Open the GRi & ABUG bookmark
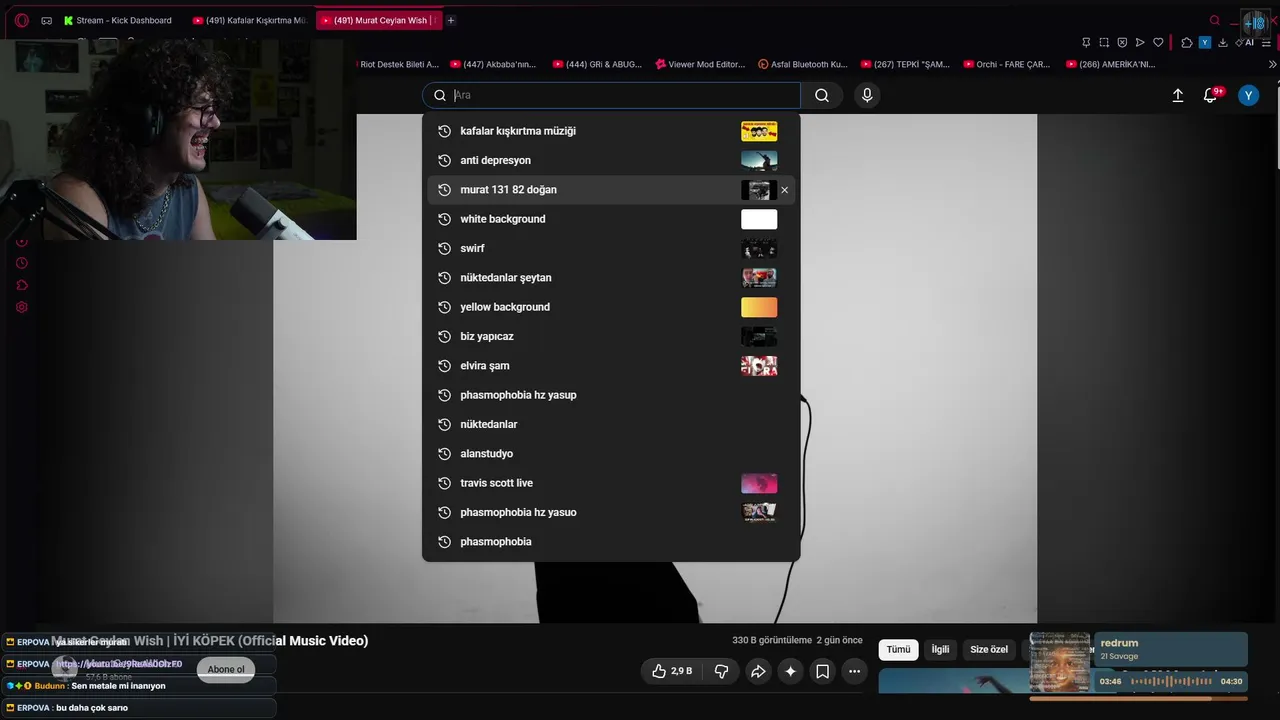This screenshot has height=720, width=1280. (597, 64)
